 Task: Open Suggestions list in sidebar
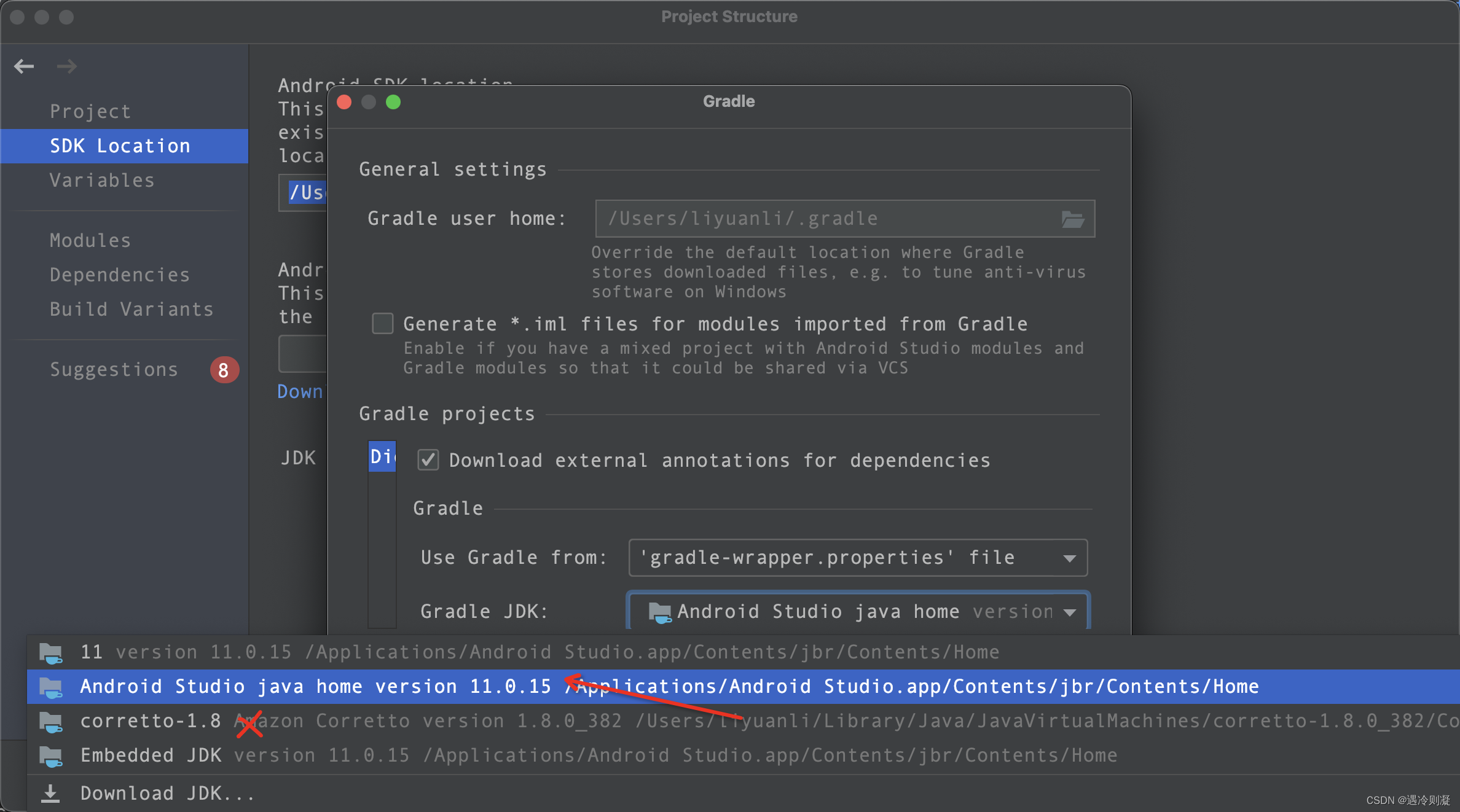click(x=114, y=369)
